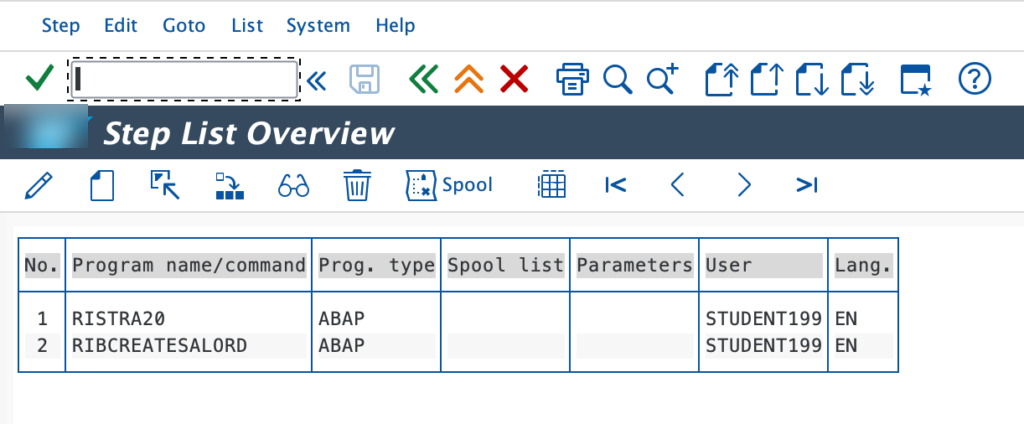
Task: Open Help with the question mark icon
Action: (974, 79)
